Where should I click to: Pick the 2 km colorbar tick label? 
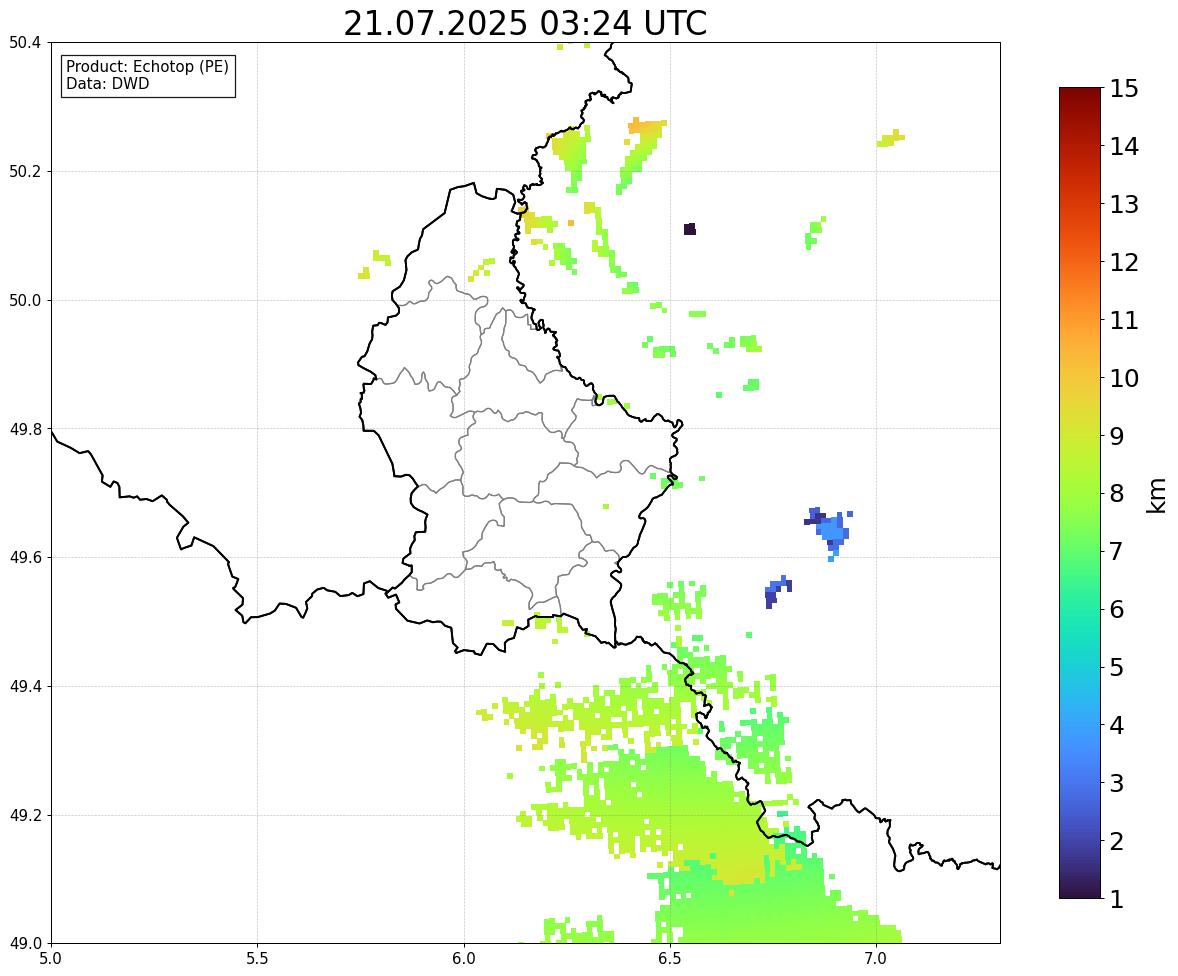[x=1117, y=841]
